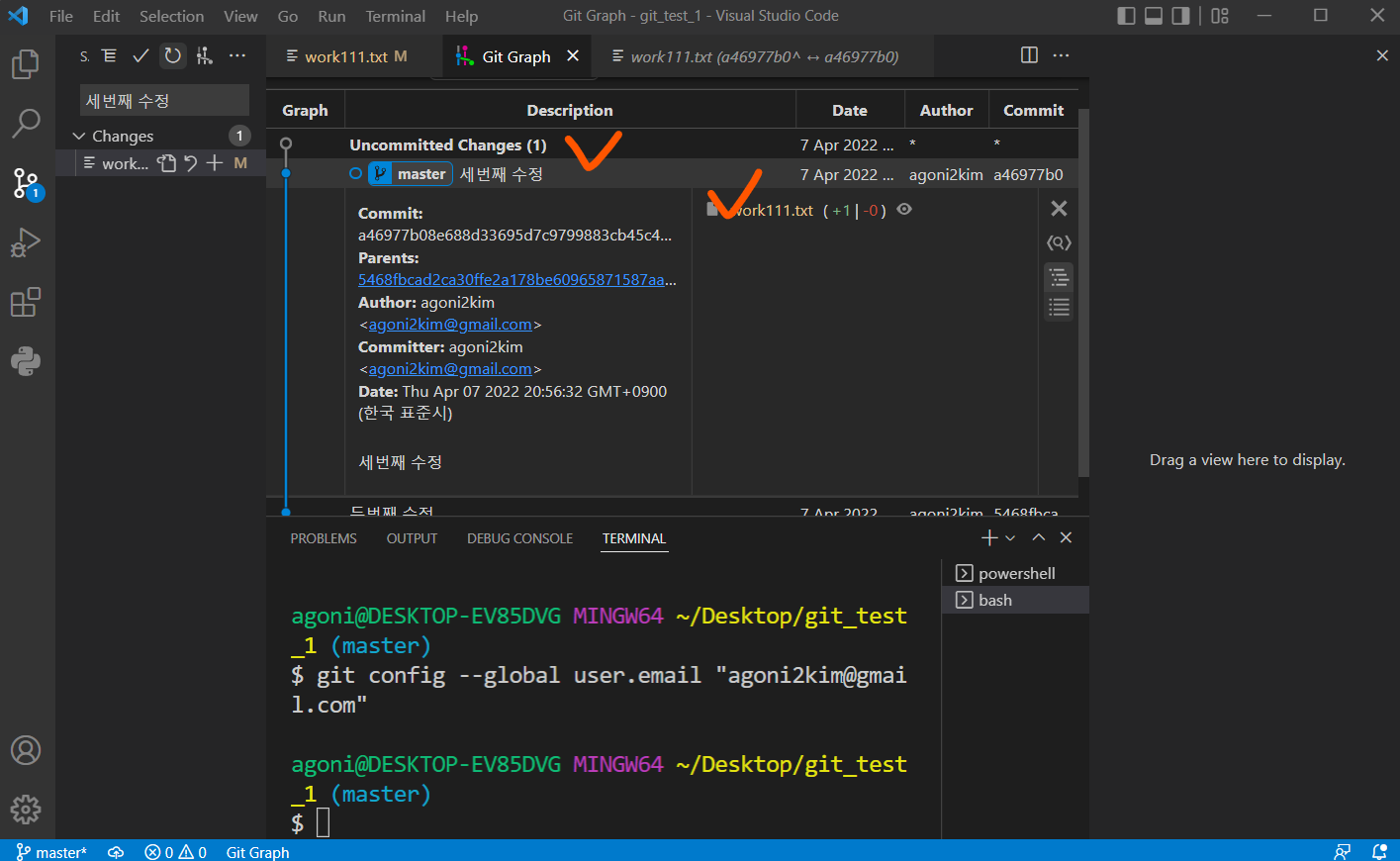Click the Graph column header

(305, 111)
